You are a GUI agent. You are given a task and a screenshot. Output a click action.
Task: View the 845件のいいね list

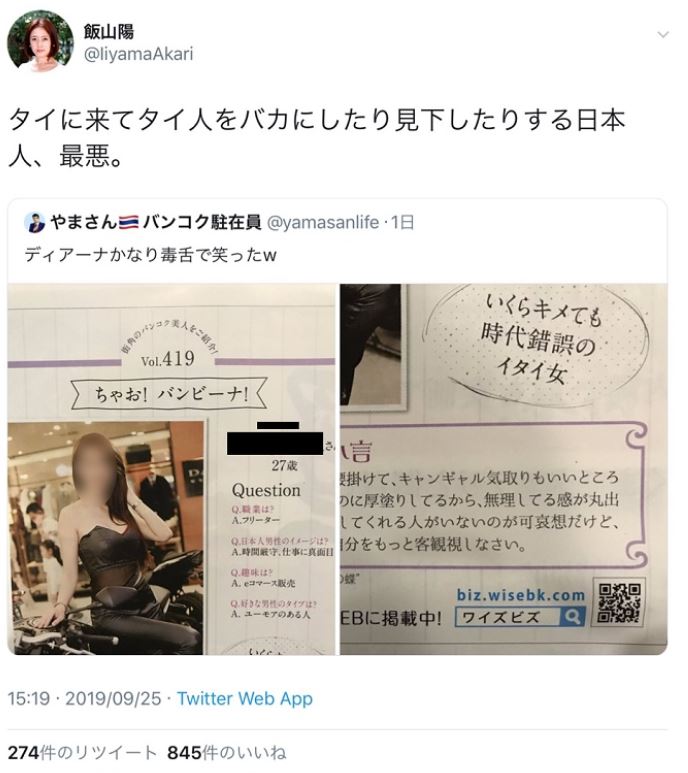tap(227, 753)
